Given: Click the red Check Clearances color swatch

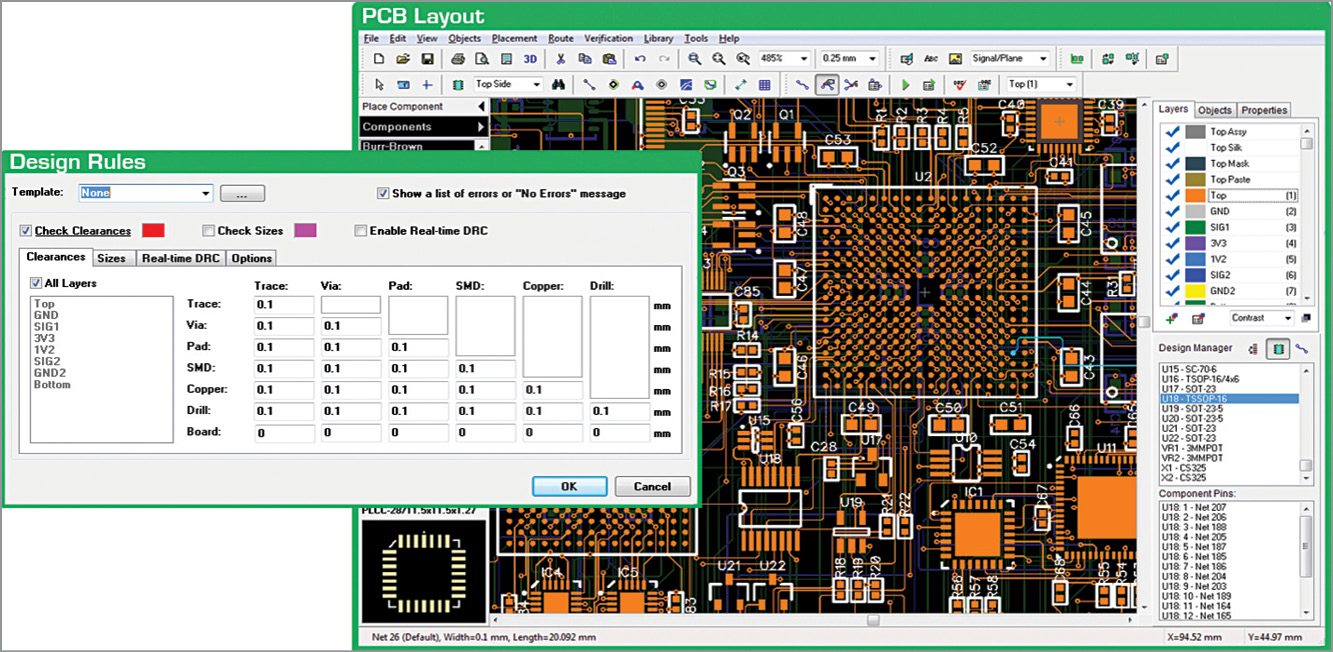Looking at the screenshot, I should [x=153, y=231].
